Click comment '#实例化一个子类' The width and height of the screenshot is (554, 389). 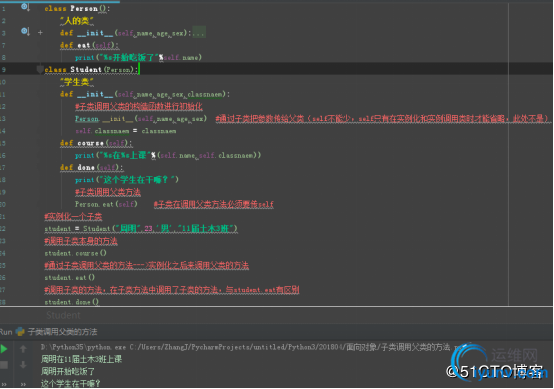73,216
